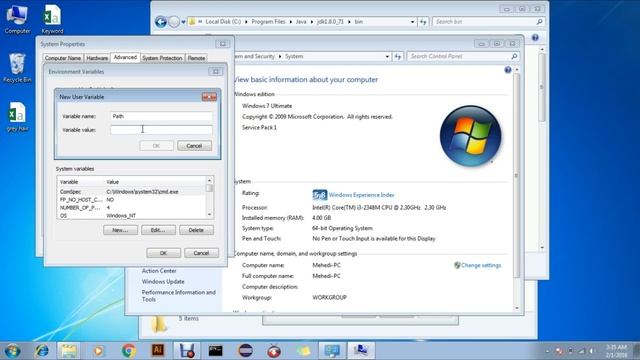Open the Computer desktop icon
Screen dimensions: 640x360
(17, 19)
